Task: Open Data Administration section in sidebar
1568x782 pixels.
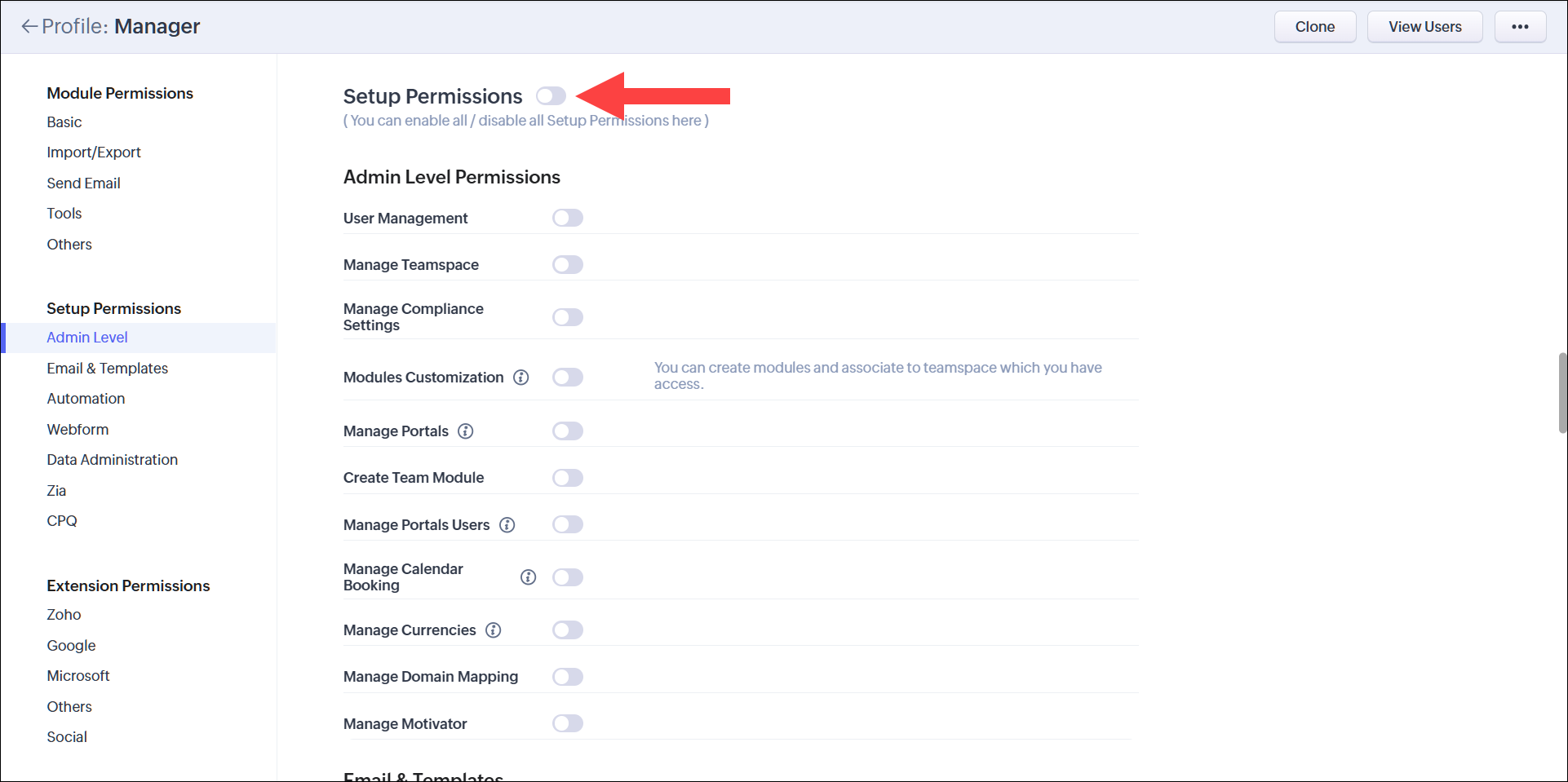Action: (x=112, y=460)
